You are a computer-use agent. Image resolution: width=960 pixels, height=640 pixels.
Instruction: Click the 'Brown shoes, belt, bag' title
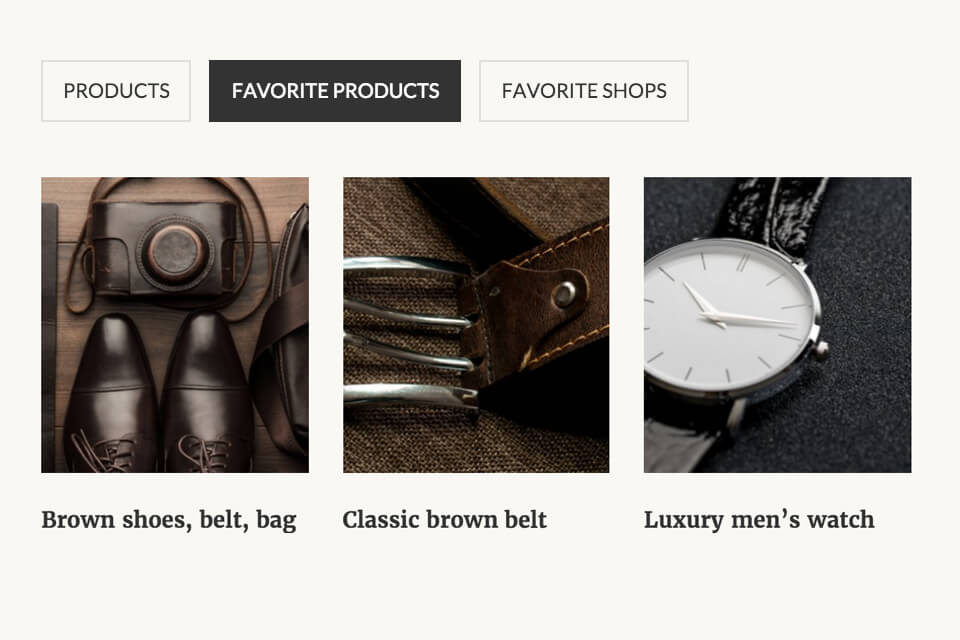pos(169,520)
